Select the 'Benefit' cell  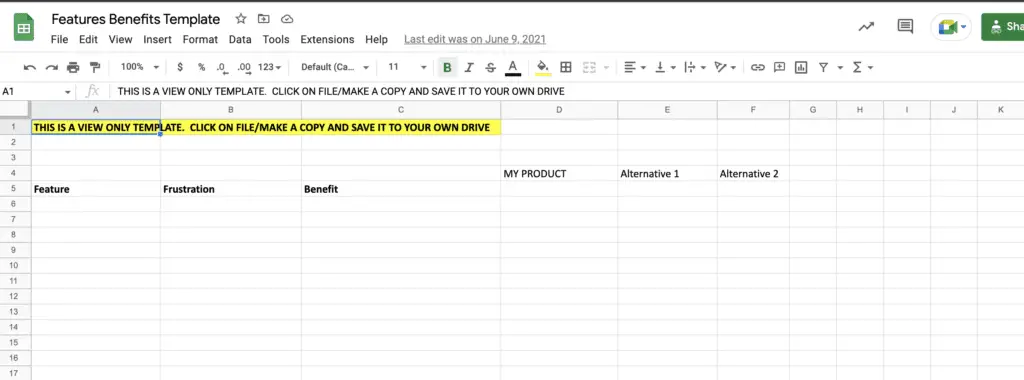(x=401, y=189)
